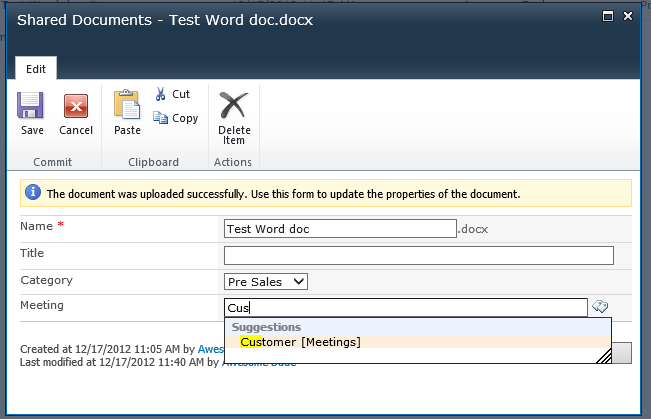Click the blue info icon in notification bar
Screen dimensions: 651x419
(x=33, y=193)
